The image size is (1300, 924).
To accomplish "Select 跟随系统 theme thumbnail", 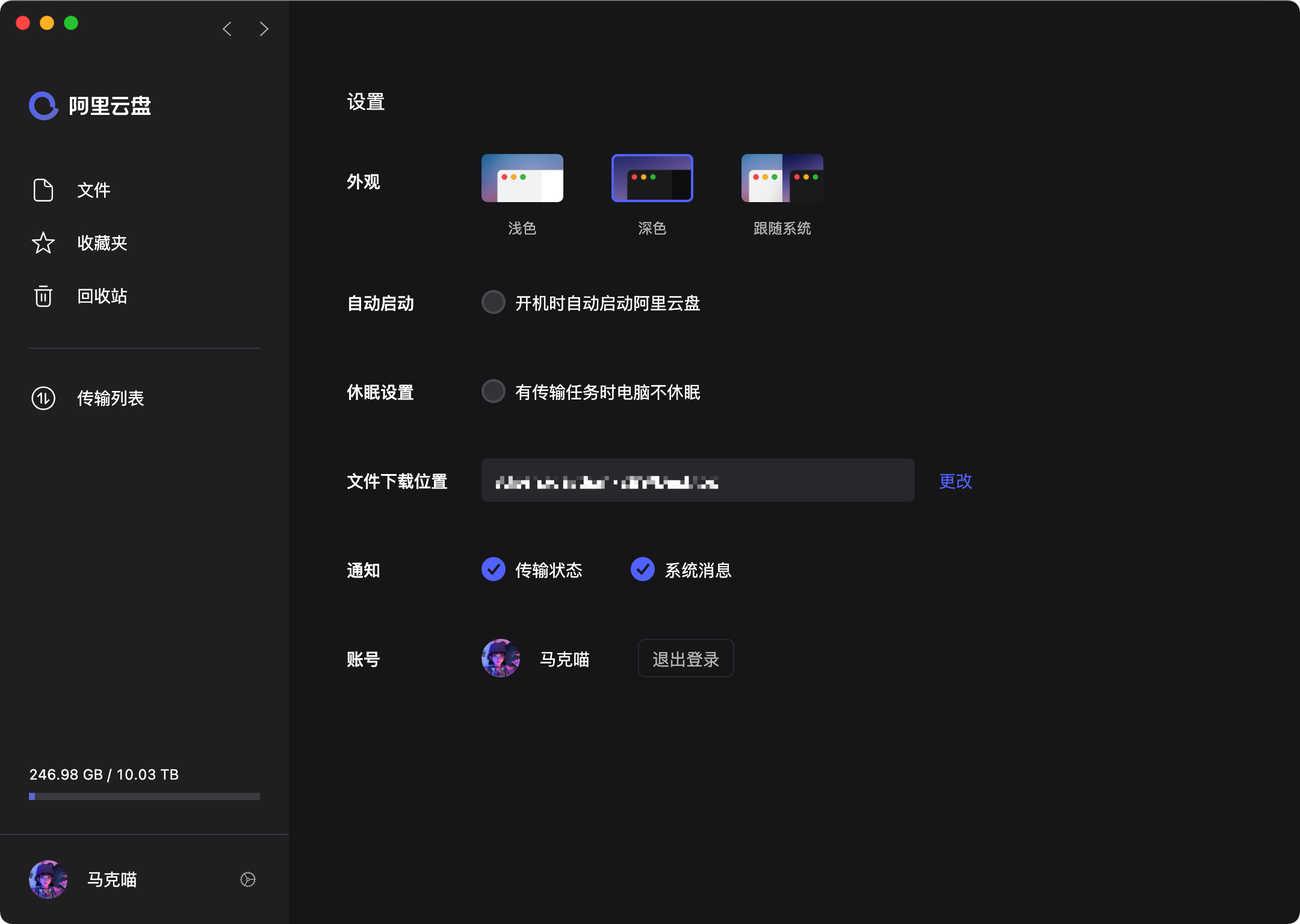I will 782,178.
